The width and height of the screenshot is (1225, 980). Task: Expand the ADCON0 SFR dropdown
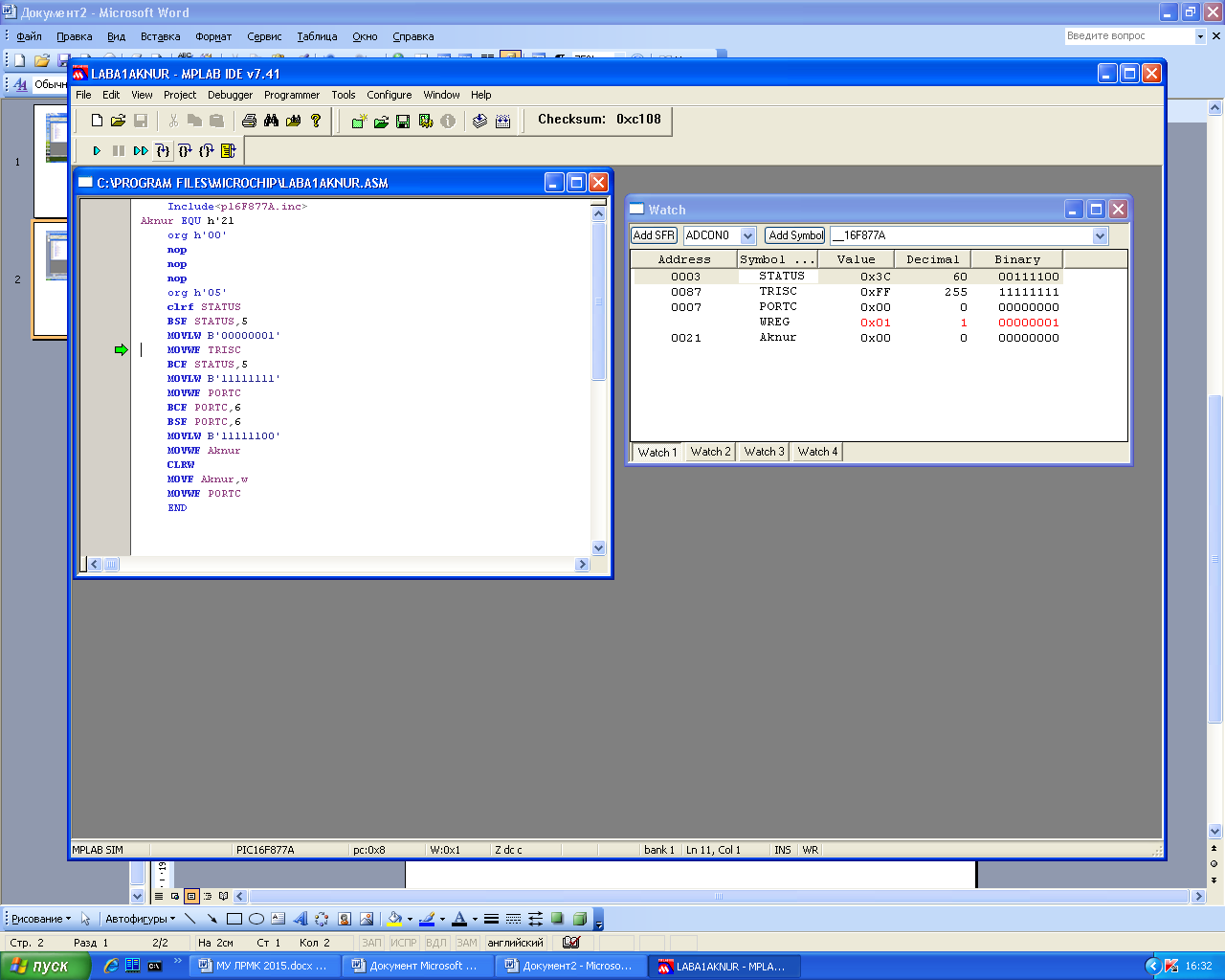coord(748,235)
